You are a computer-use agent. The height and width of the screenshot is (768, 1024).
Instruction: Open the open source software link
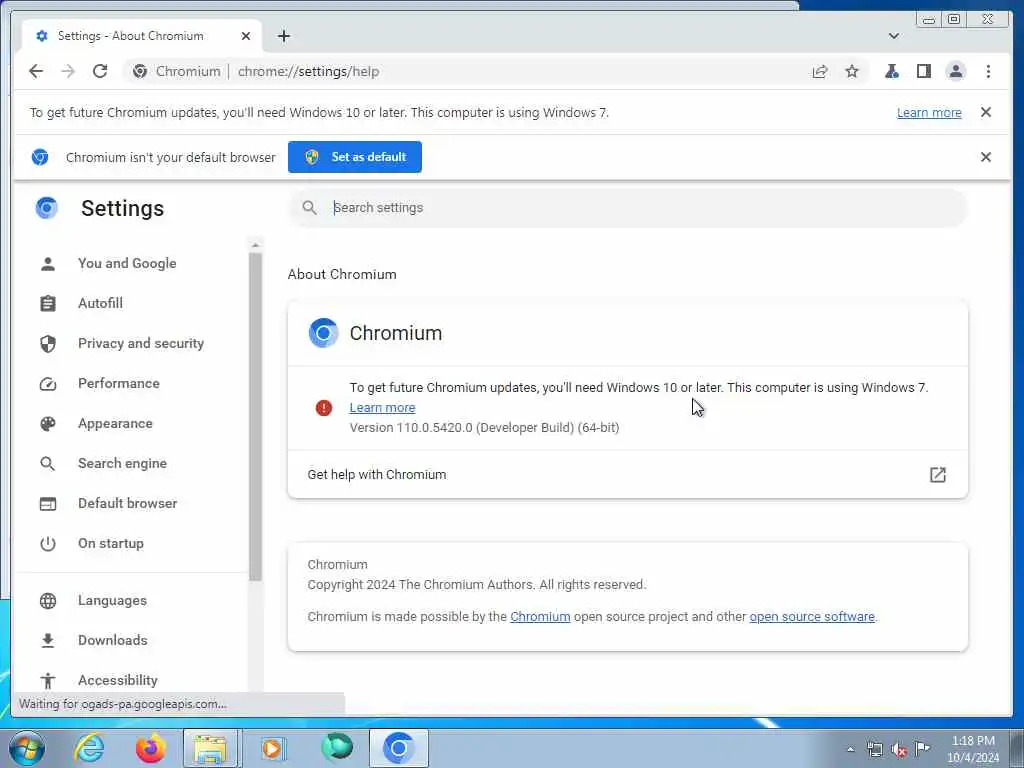pos(812,616)
